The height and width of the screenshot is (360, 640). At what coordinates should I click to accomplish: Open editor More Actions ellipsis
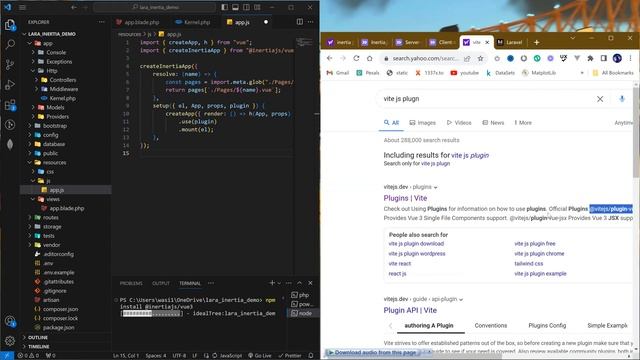(311, 22)
